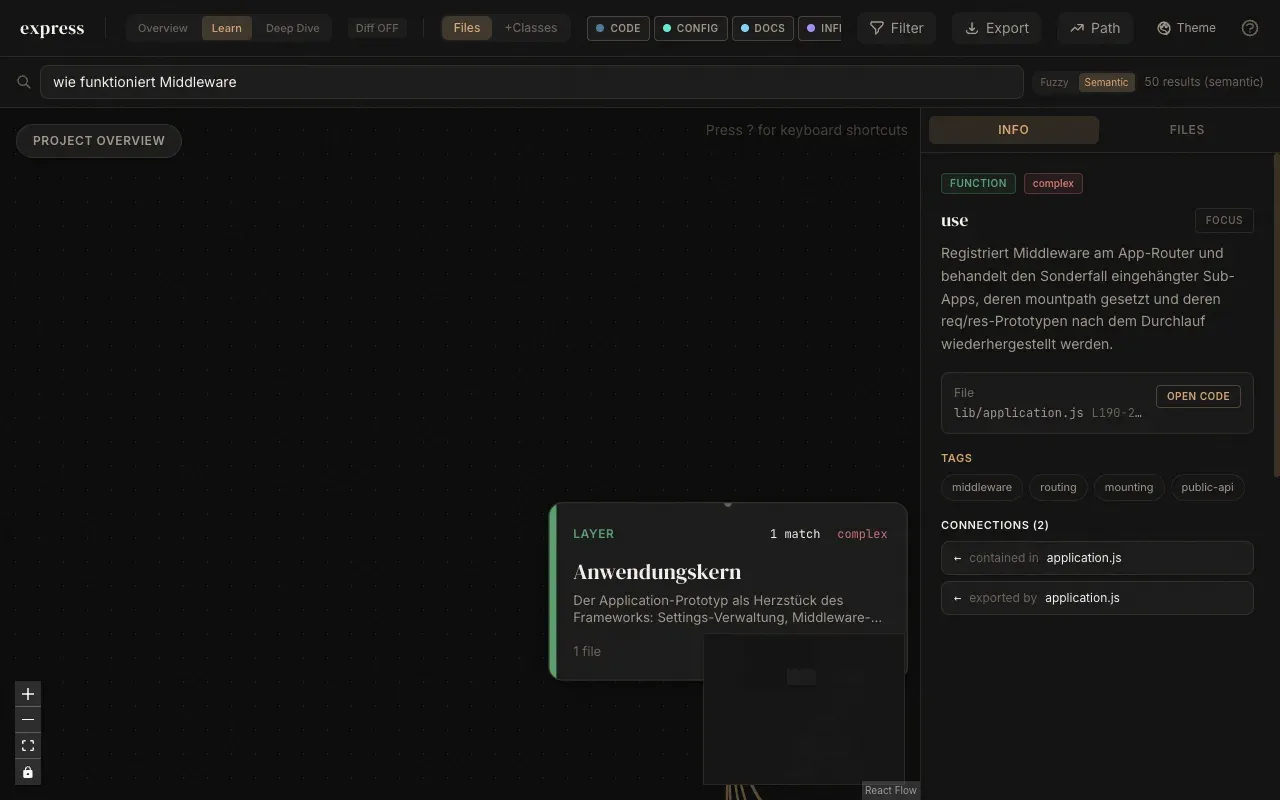
Task: Fit view using the frame icon
Action: (x=28, y=746)
